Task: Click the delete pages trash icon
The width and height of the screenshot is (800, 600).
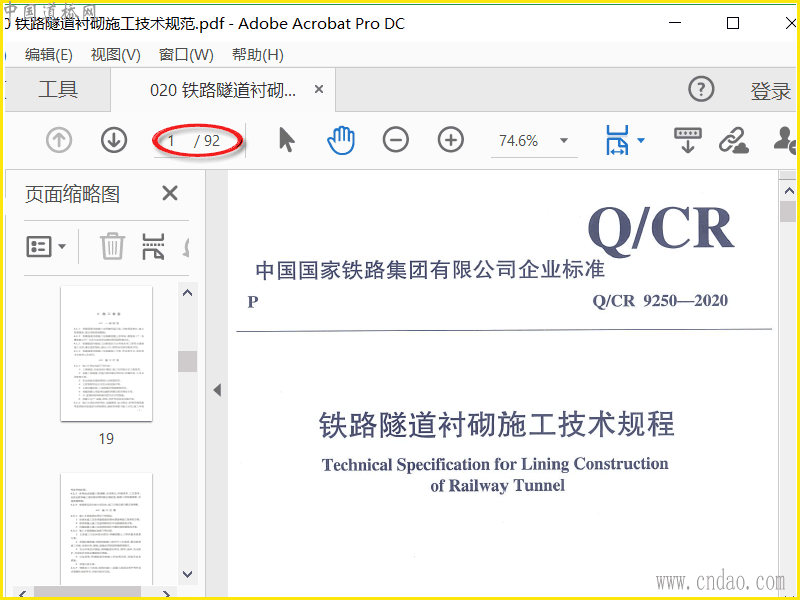Action: pyautogui.click(x=112, y=246)
